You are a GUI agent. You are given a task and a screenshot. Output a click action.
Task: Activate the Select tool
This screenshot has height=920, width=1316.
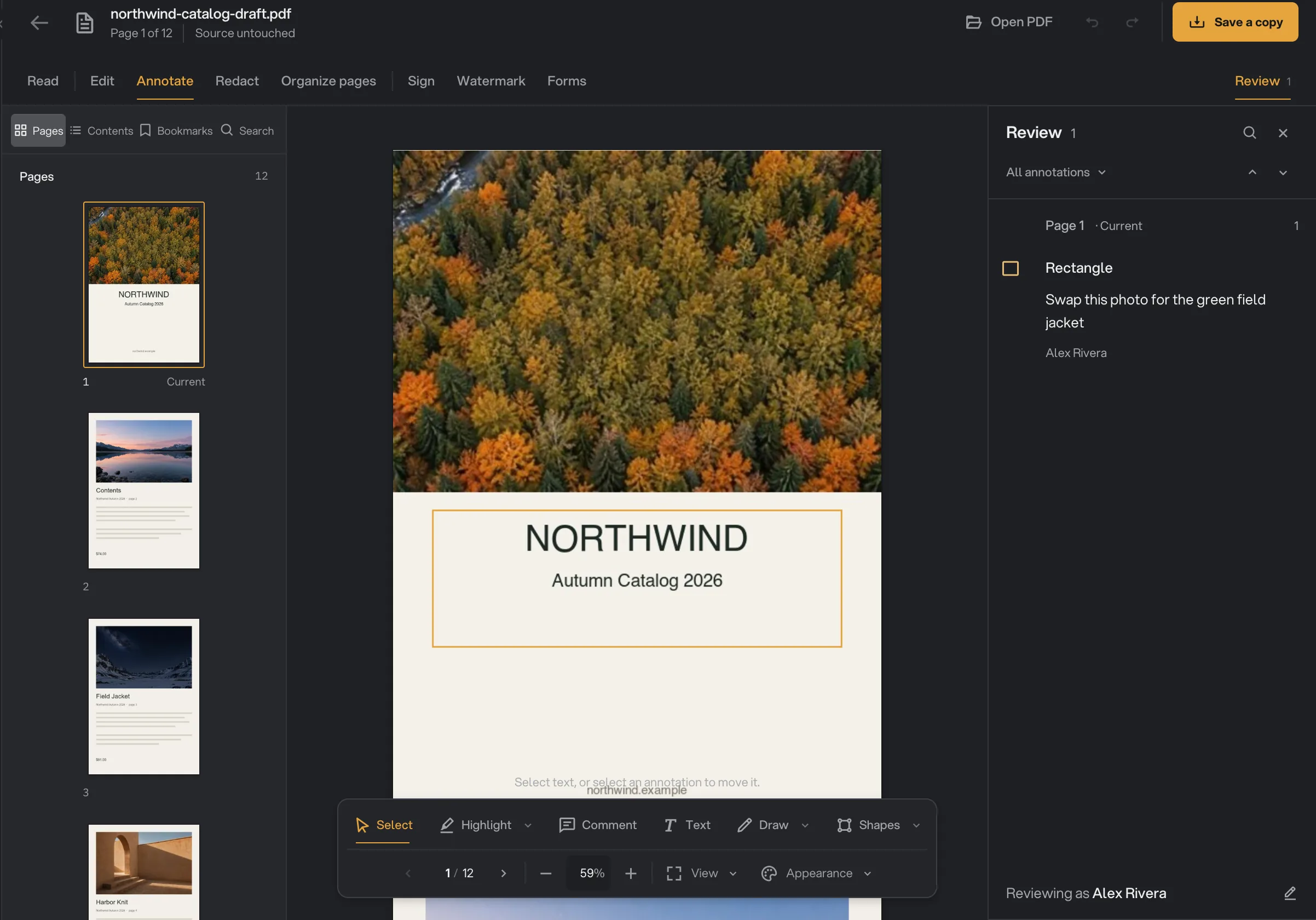click(x=383, y=825)
